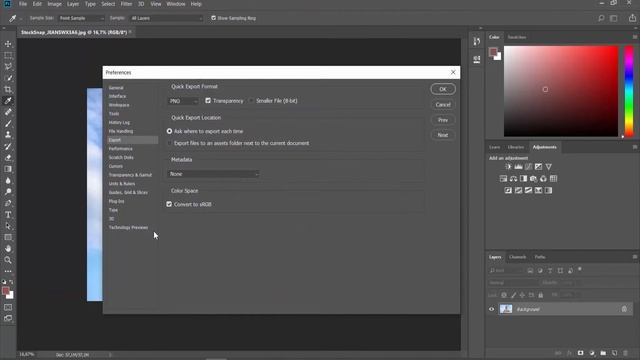Select the Clone Stamp tool
The image size is (640, 360).
point(8,135)
